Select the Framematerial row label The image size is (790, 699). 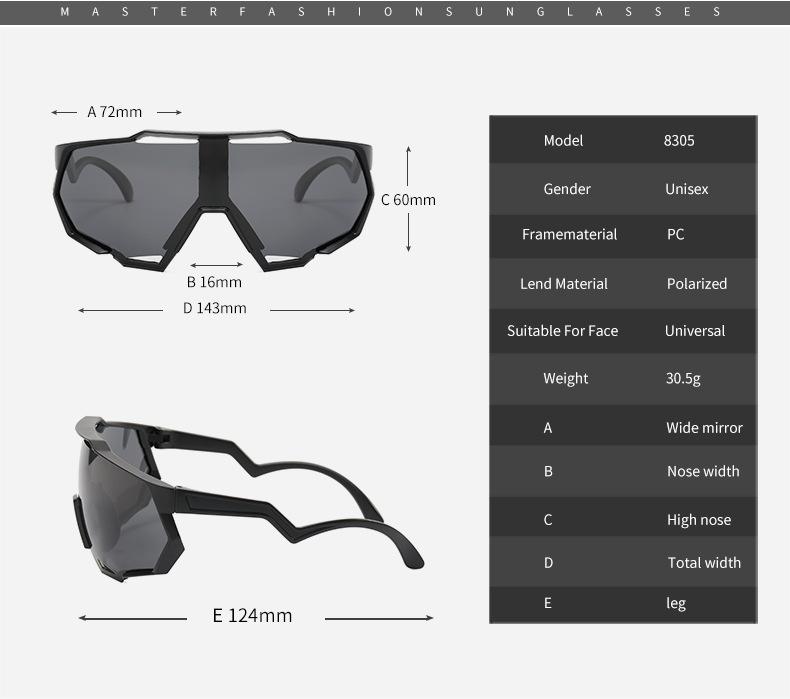coord(569,234)
